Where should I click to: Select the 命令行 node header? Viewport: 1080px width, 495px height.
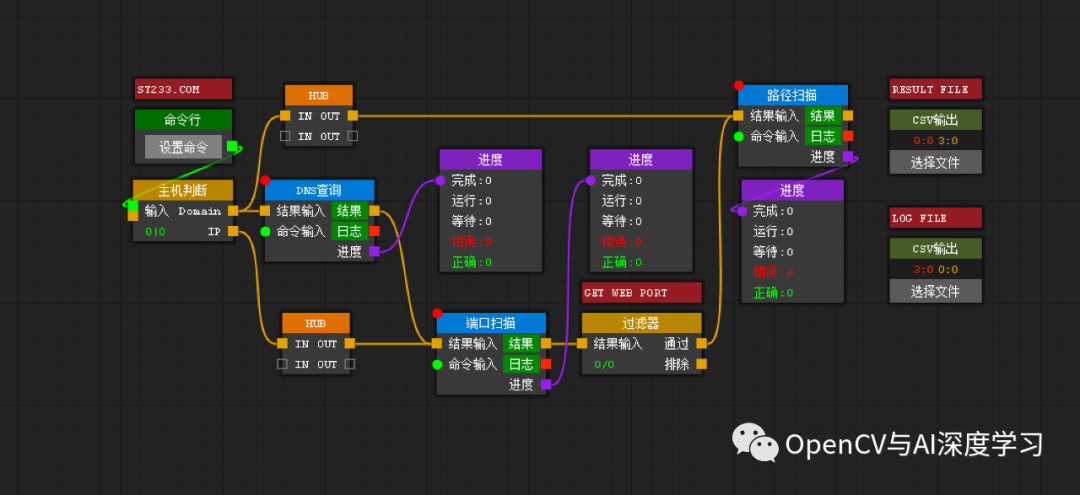183,120
